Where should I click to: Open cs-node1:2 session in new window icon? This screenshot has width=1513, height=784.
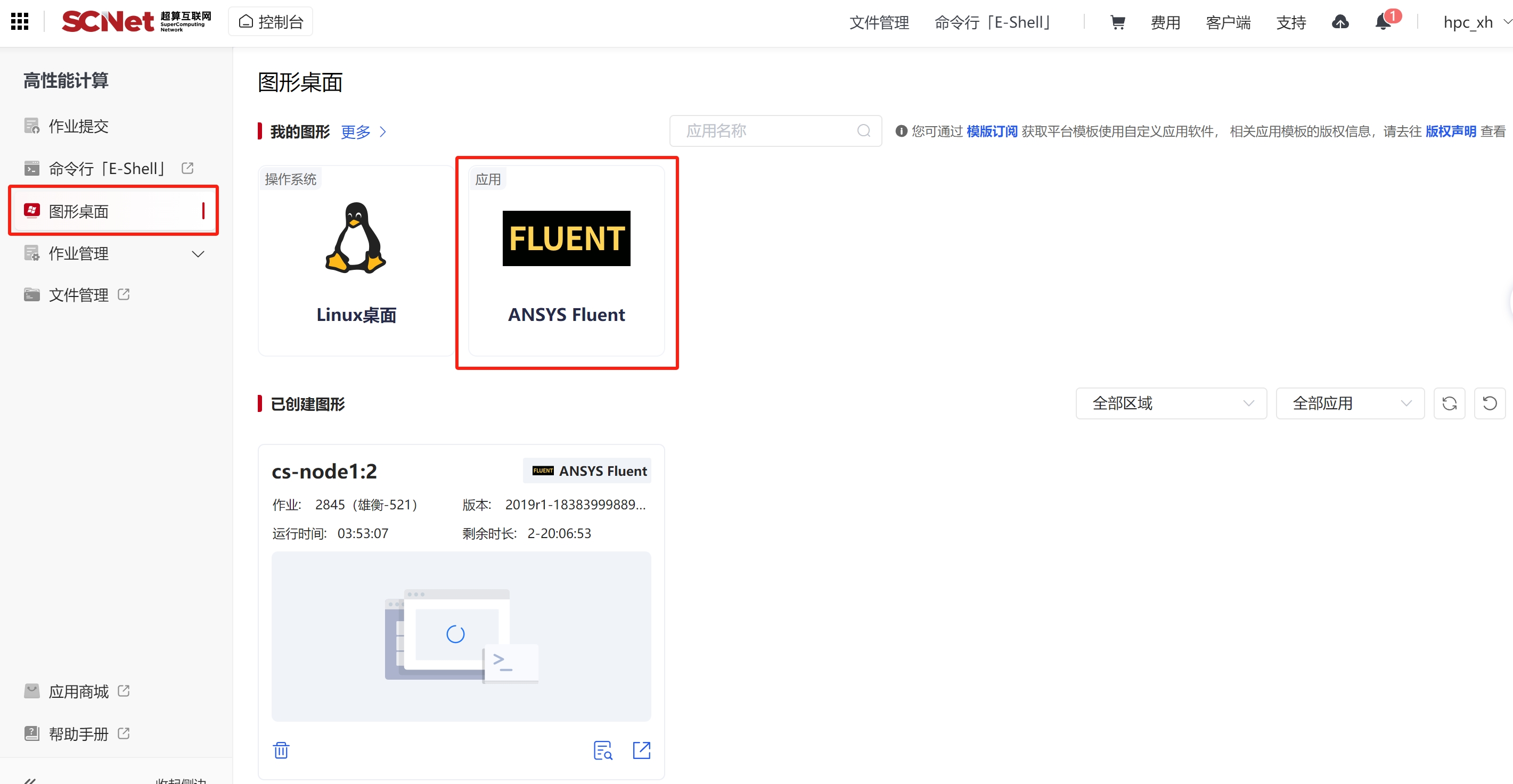point(641,750)
